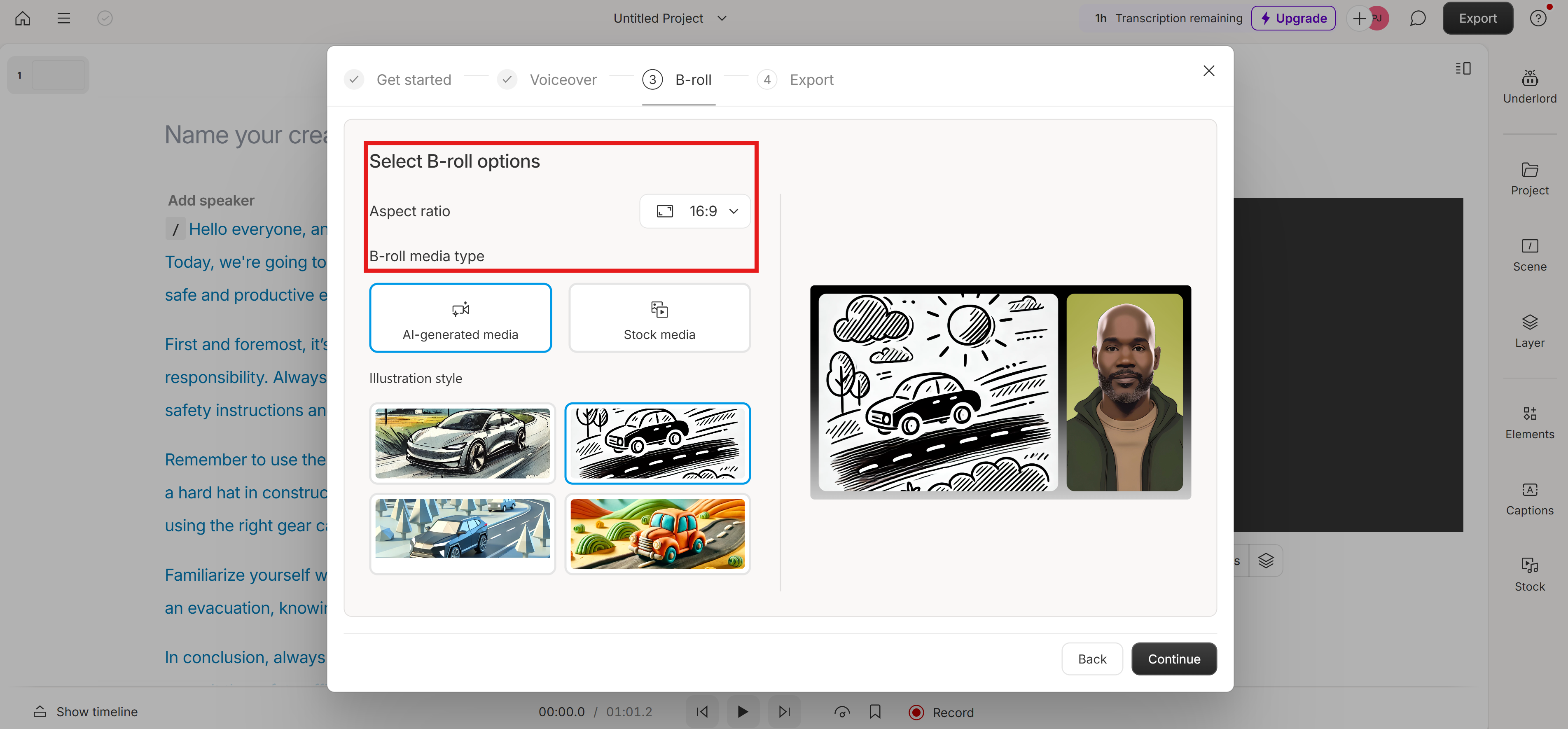Select AI-generated media option
The width and height of the screenshot is (1568, 729).
[x=460, y=318]
